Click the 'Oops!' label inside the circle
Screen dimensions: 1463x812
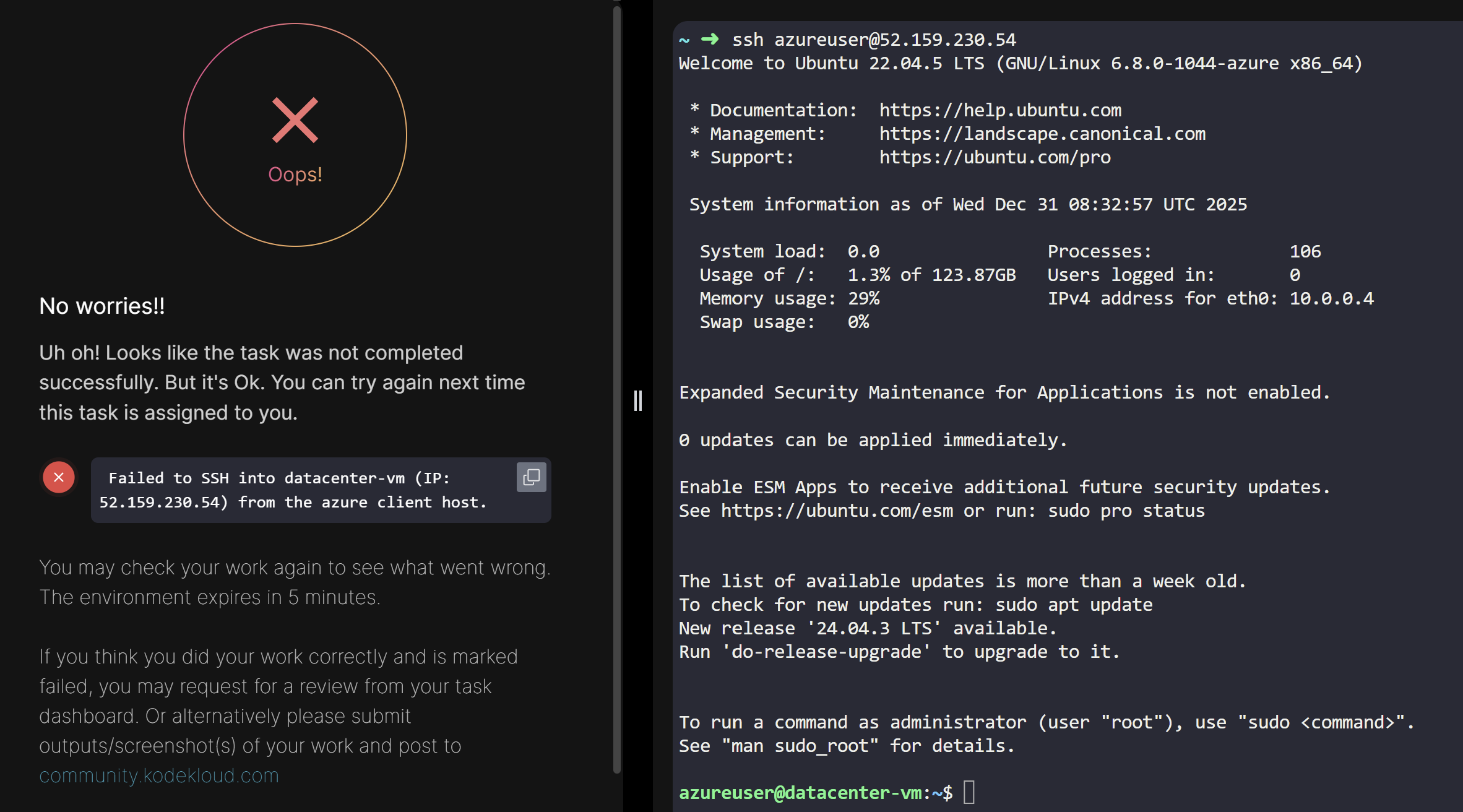point(295,175)
